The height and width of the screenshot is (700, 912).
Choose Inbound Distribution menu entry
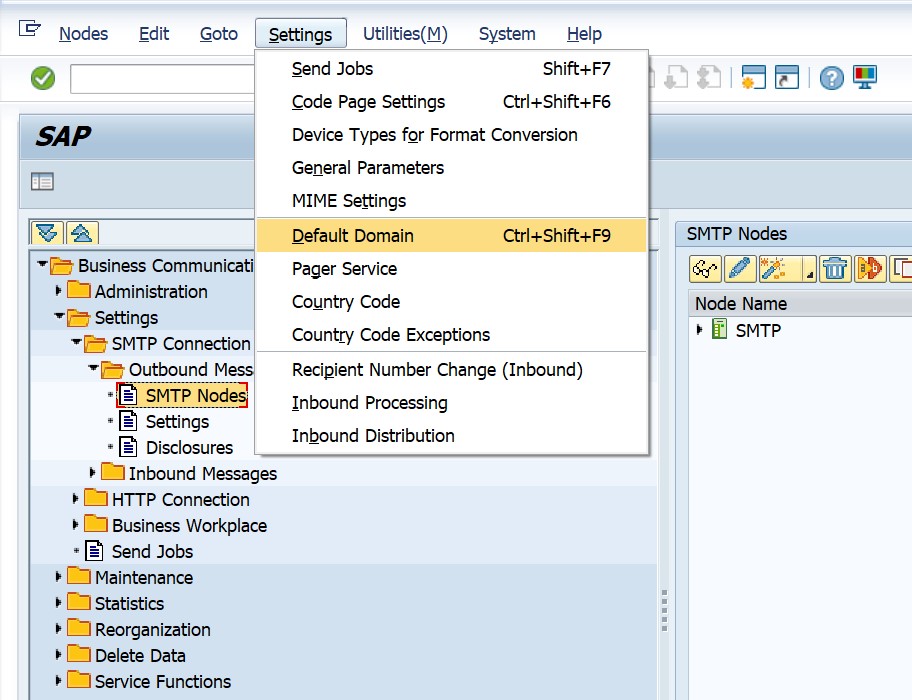(451, 436)
